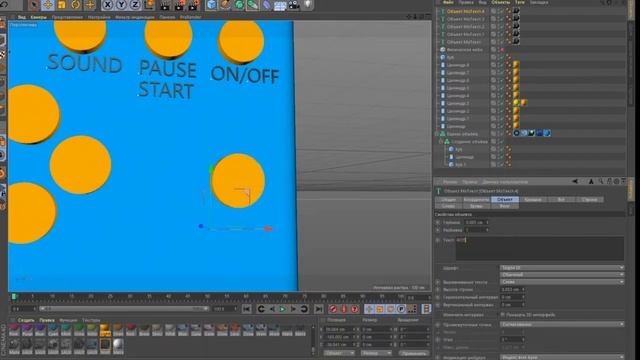This screenshot has width=640, height=360.
Task: Select the Физическое небо object
Action: [464, 50]
